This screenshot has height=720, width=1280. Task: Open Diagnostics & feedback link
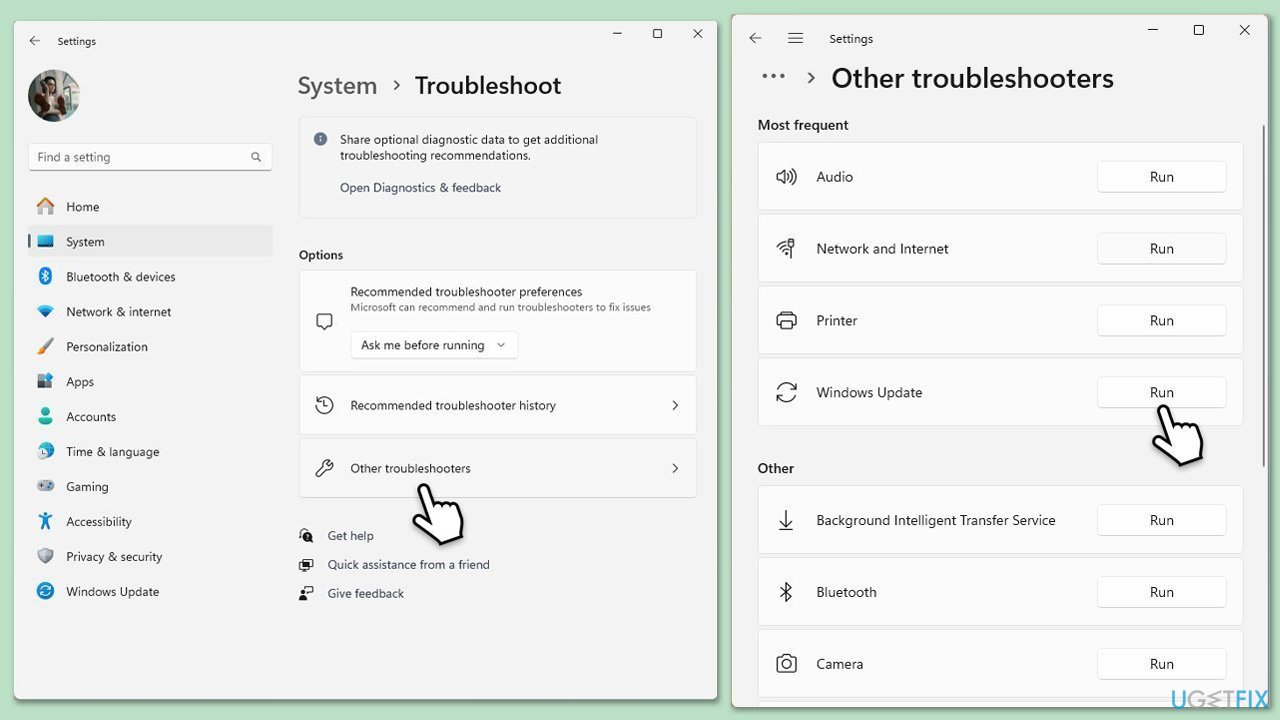tap(420, 187)
